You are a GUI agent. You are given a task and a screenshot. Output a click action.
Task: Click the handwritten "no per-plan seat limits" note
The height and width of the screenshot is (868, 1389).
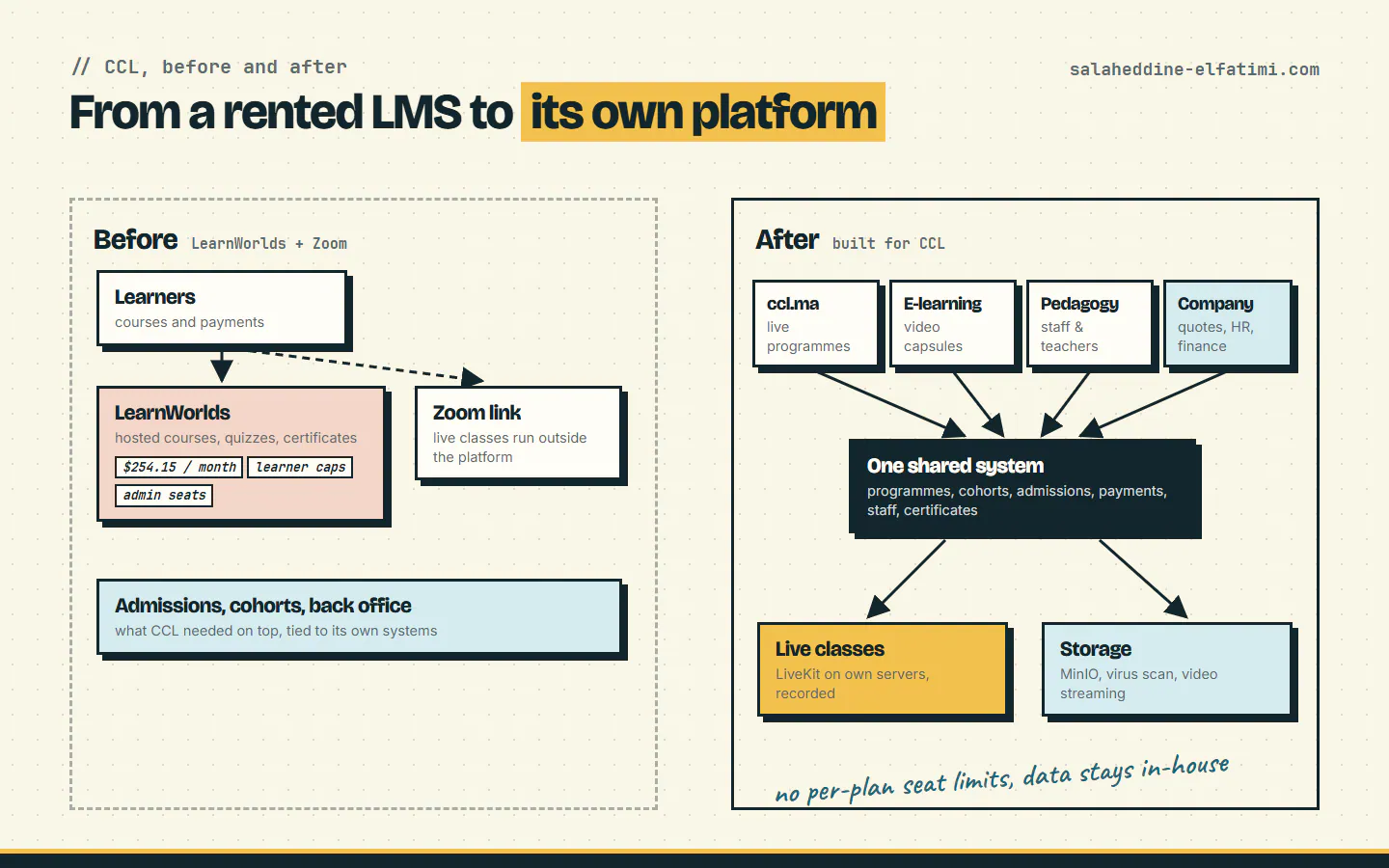tap(1001, 779)
